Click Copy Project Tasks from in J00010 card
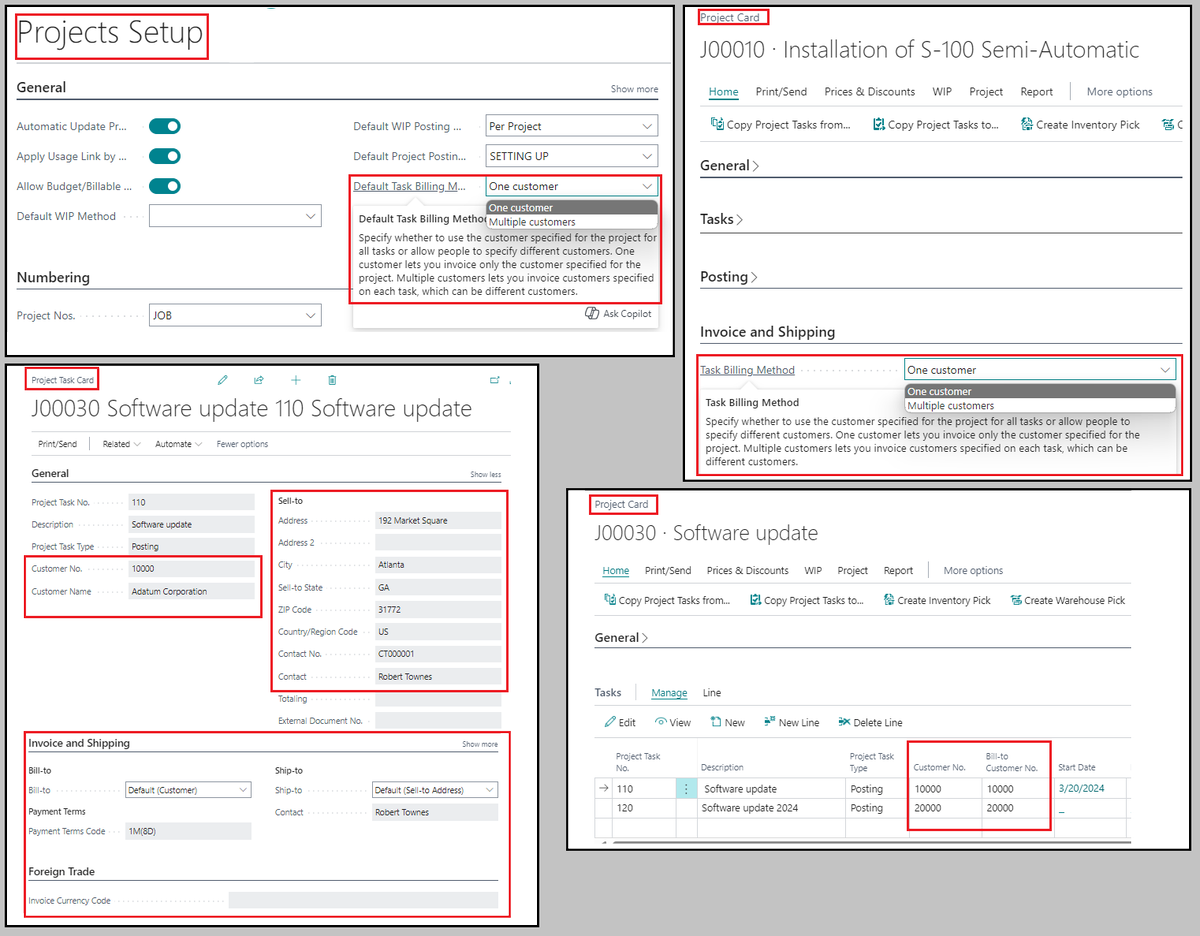The height and width of the screenshot is (936, 1200). coord(780,125)
